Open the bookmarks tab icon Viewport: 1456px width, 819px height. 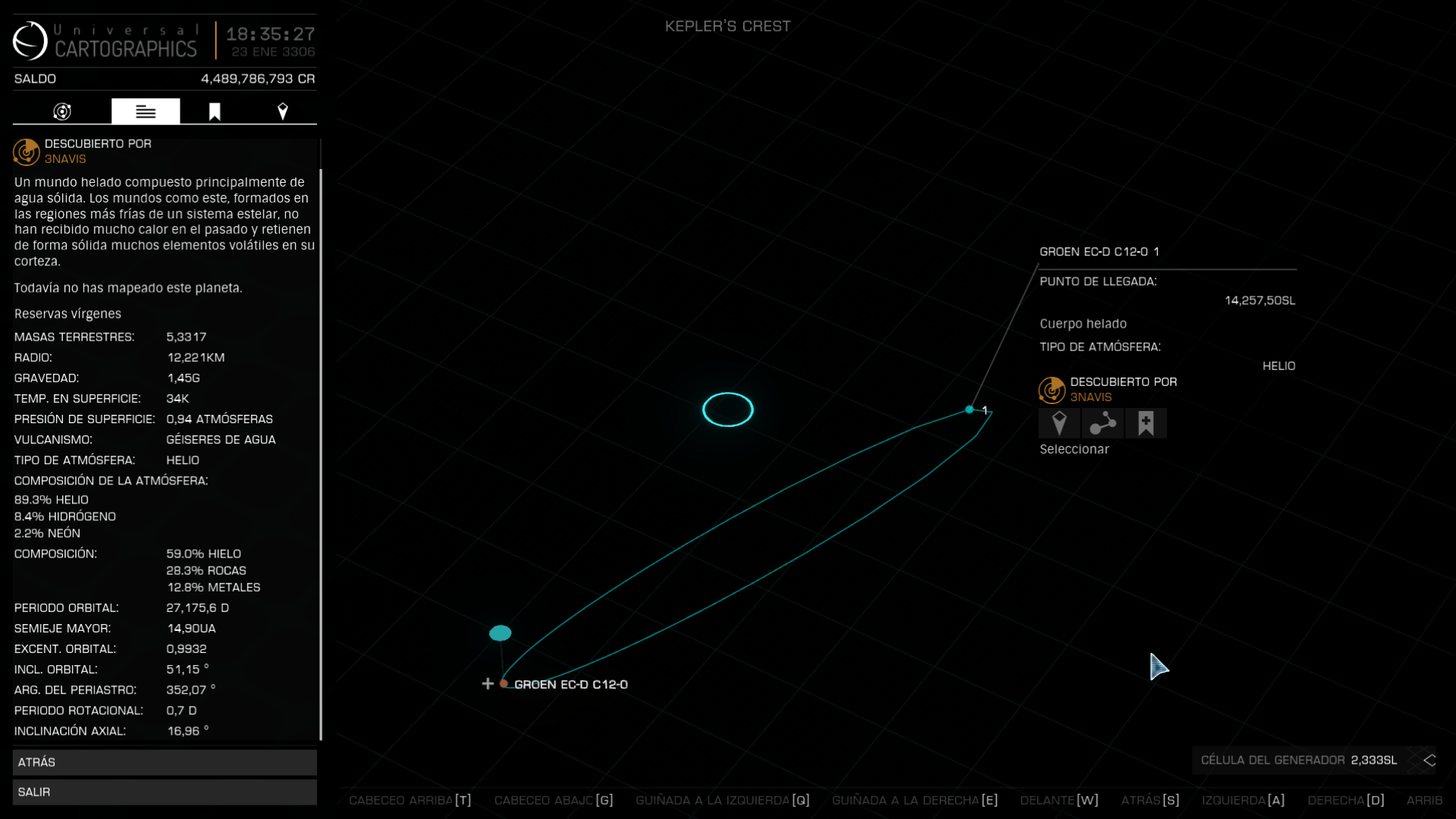(215, 112)
